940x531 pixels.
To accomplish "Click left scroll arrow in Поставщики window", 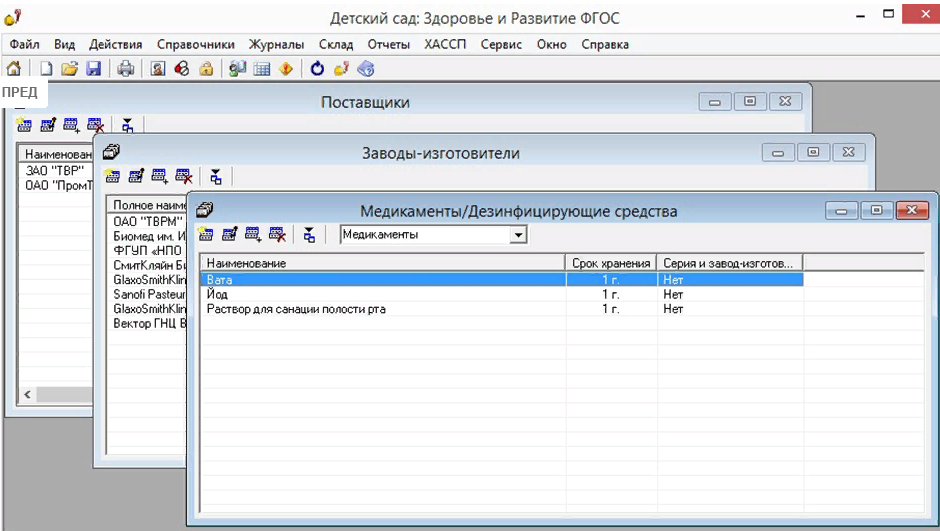I will pyautogui.click(x=27, y=395).
